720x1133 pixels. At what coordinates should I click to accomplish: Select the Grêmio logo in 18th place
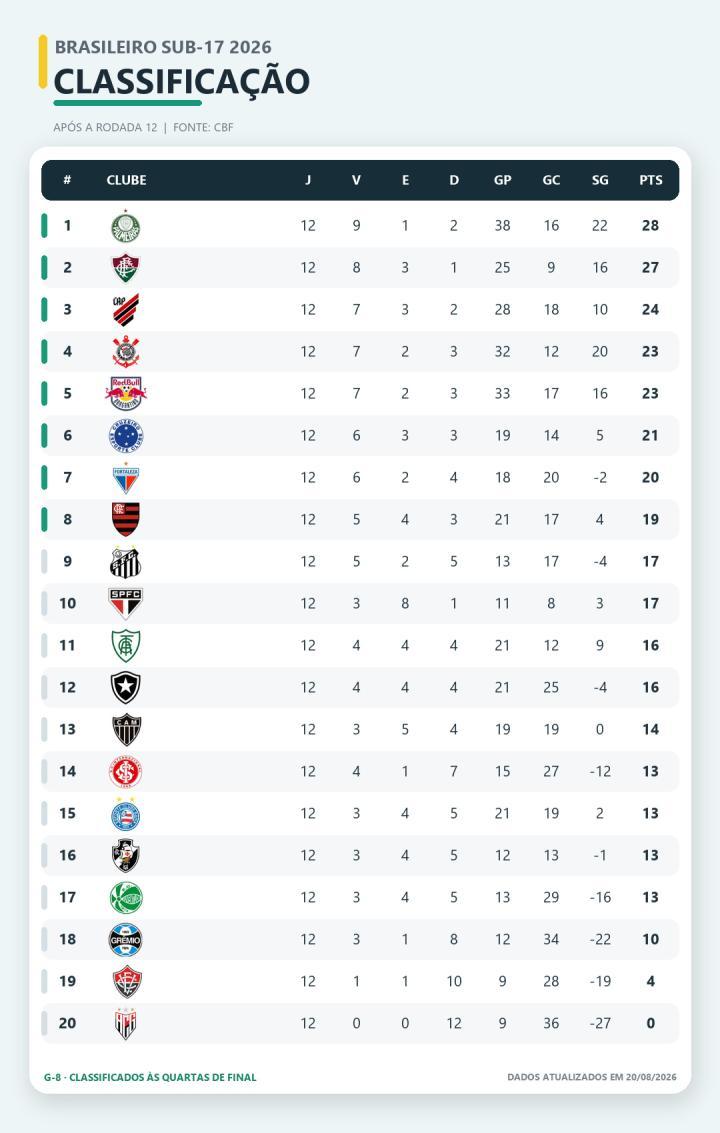[126, 939]
